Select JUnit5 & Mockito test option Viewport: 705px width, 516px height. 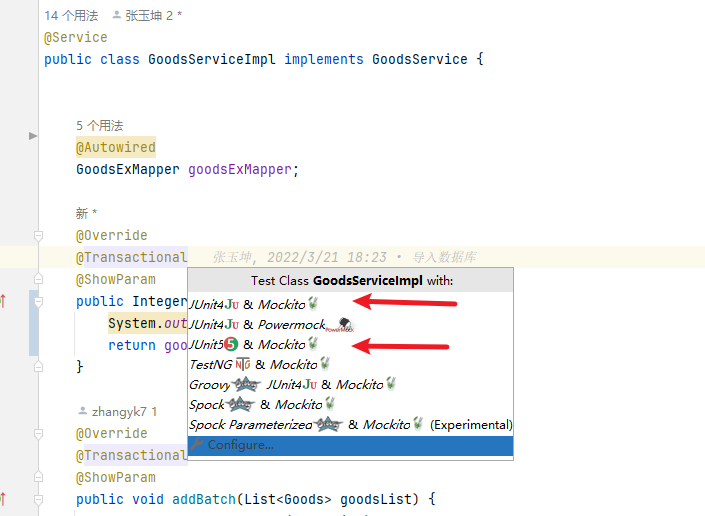tap(350, 344)
